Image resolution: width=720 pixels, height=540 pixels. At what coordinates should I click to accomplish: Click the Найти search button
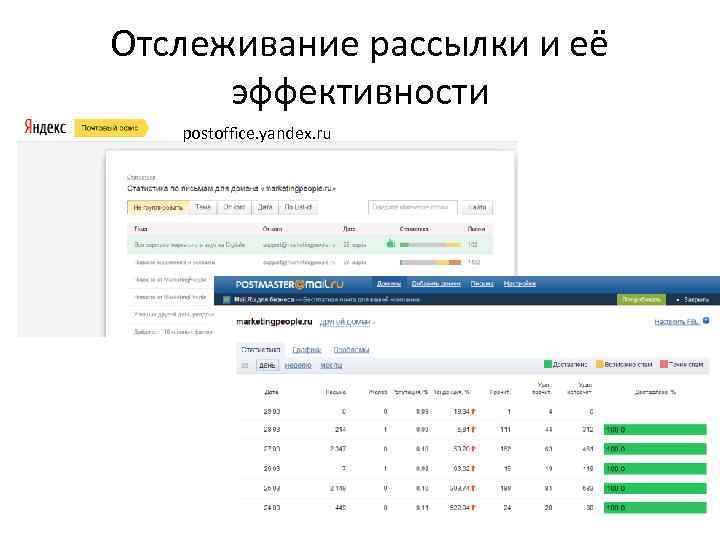tap(477, 207)
